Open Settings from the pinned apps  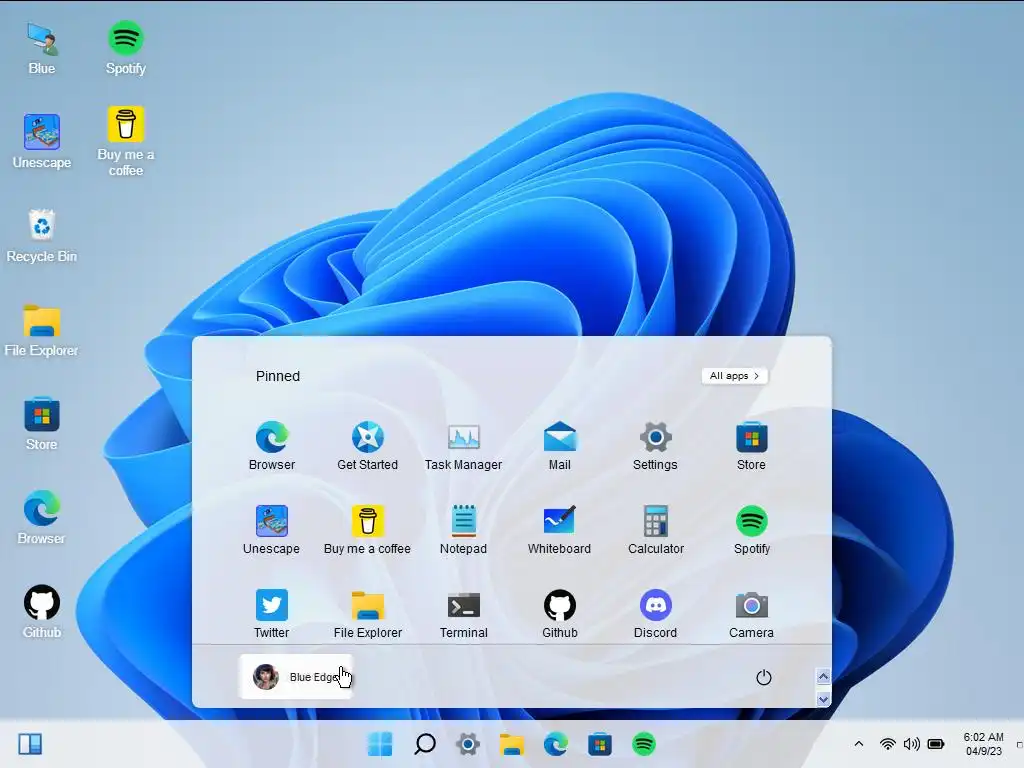click(655, 446)
